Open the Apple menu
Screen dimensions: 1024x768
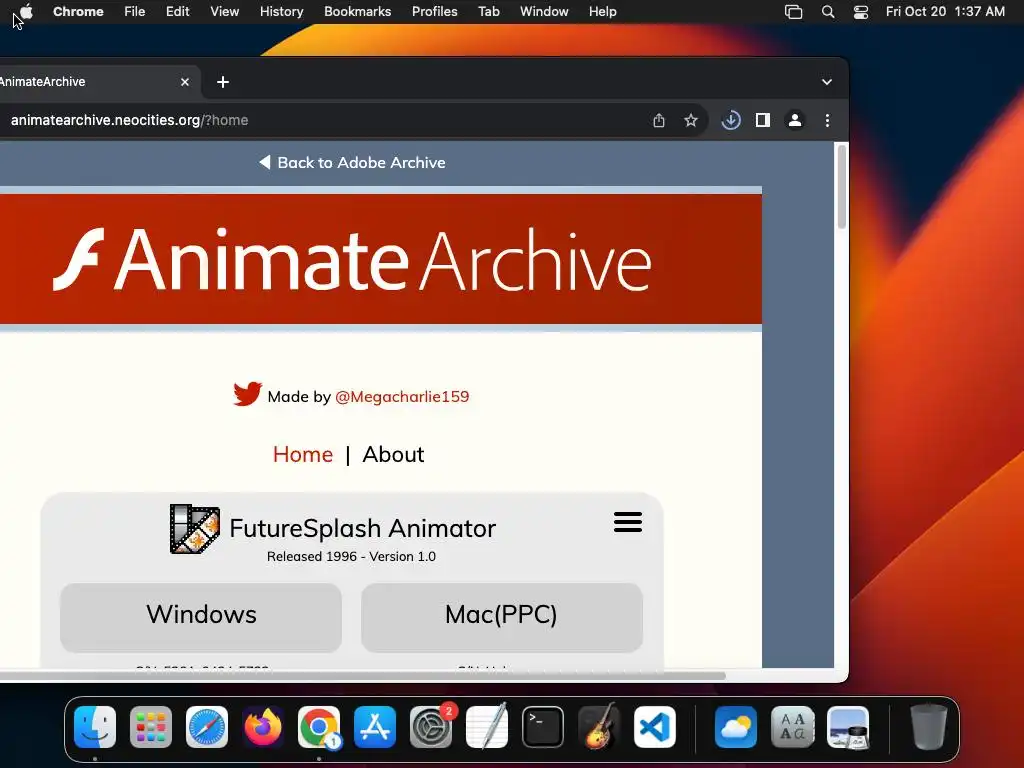coord(26,11)
